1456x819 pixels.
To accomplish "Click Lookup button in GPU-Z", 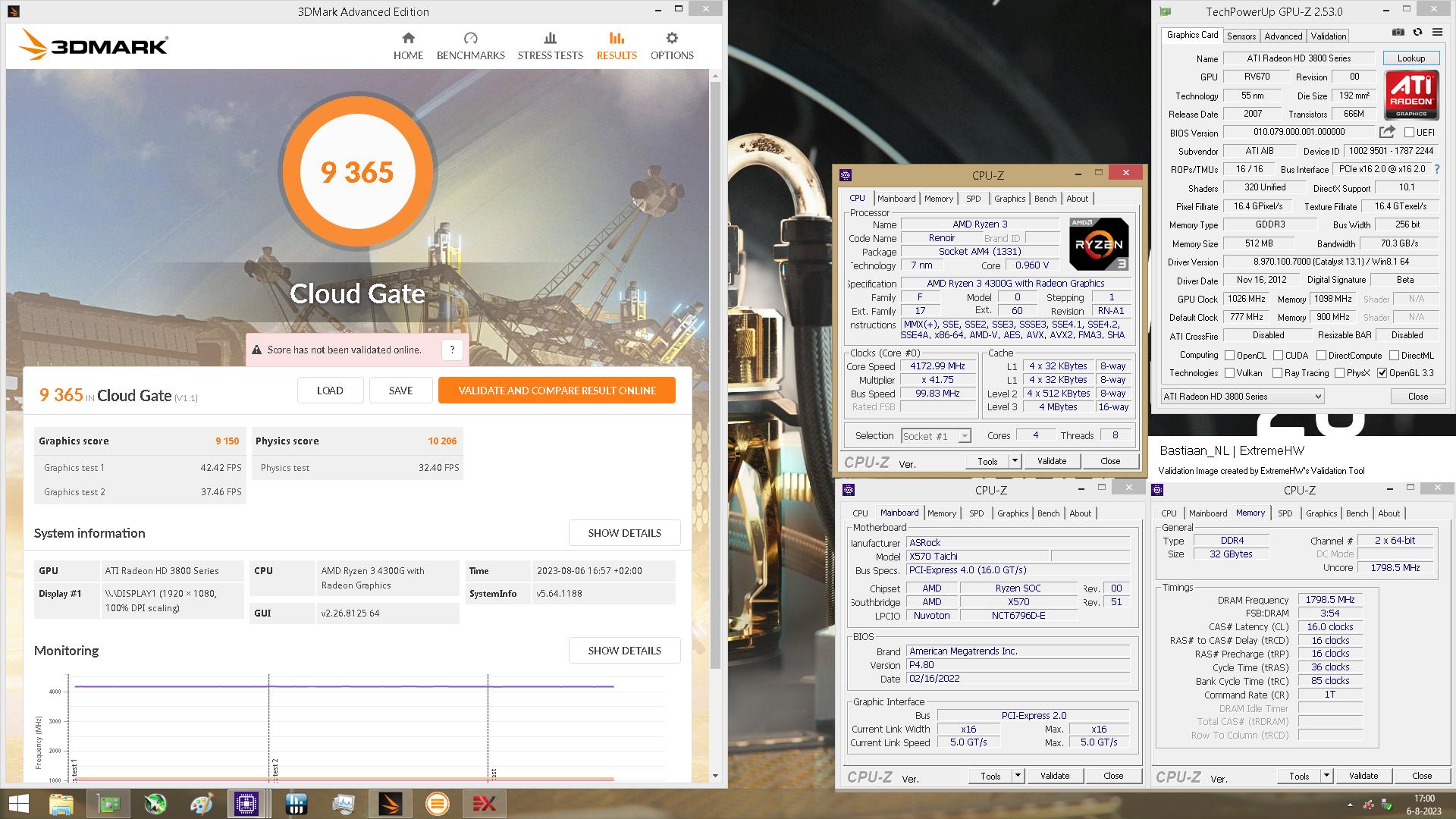I will (x=1410, y=58).
